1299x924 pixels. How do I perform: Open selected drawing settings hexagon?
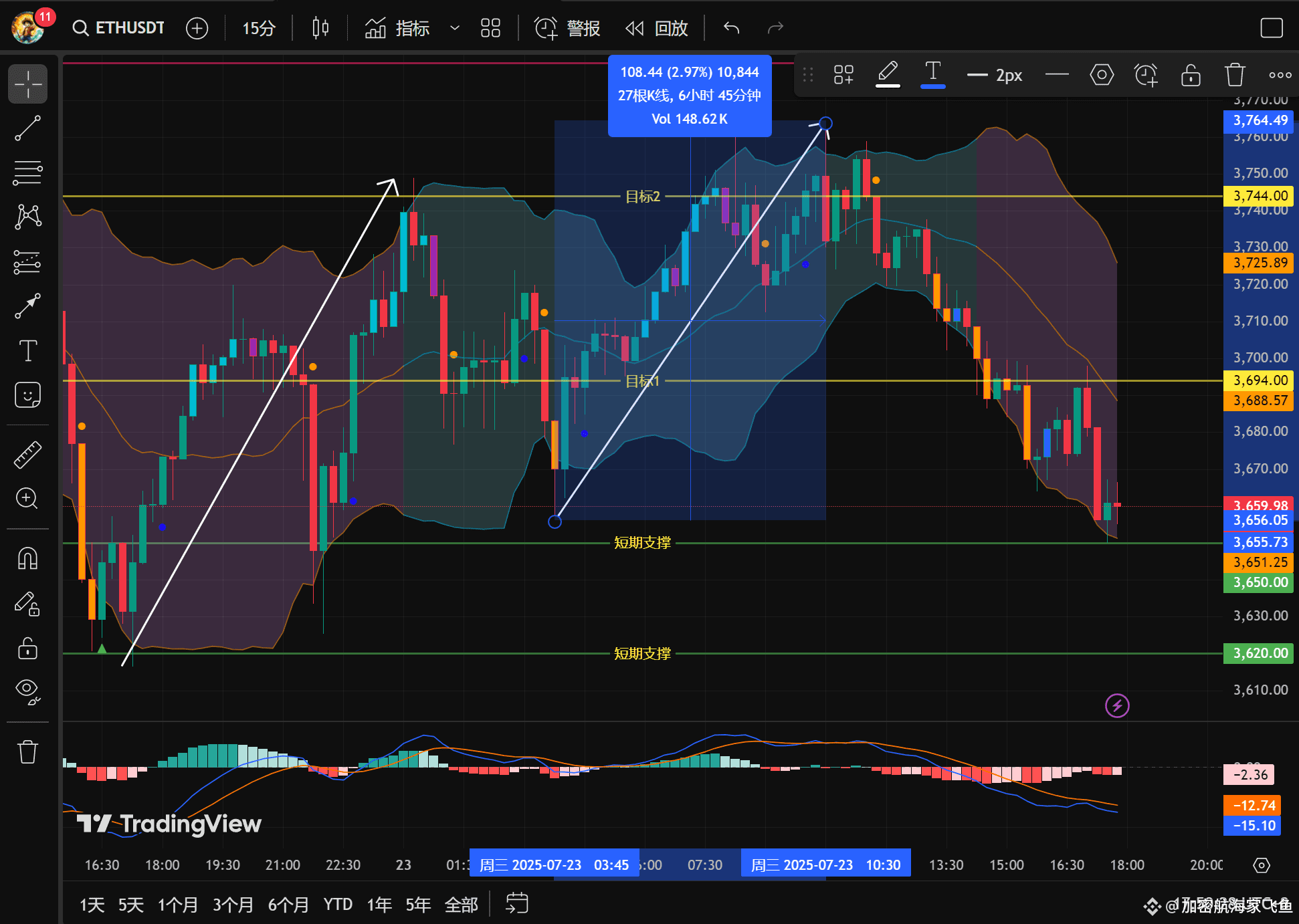tap(1102, 75)
